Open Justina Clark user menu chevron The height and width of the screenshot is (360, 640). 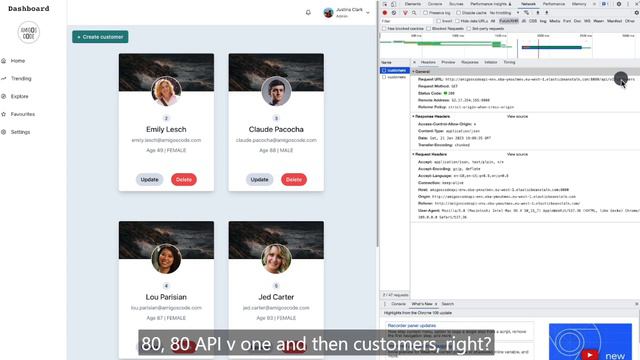pos(368,13)
